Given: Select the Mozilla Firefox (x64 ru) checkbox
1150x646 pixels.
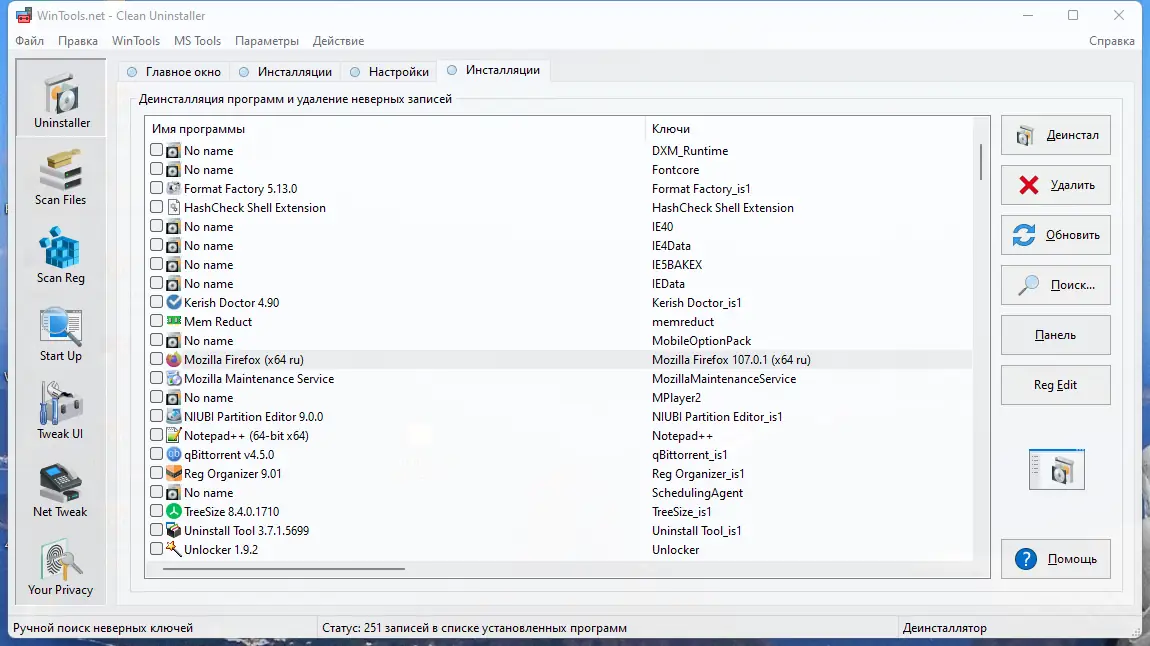Looking at the screenshot, I should point(156,359).
